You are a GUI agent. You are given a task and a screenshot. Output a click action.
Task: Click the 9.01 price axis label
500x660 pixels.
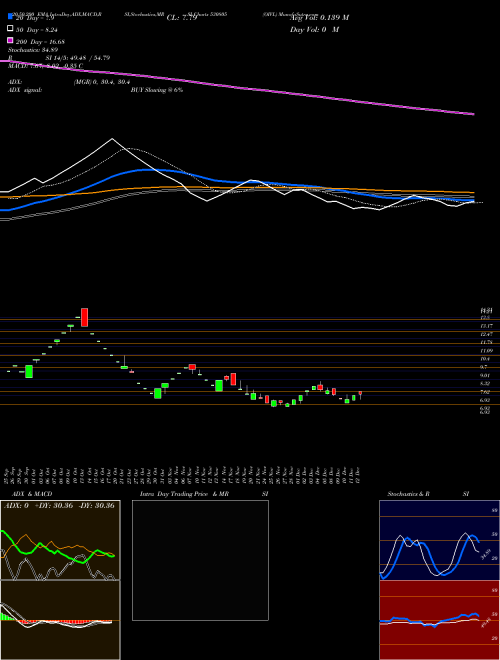[484, 375]
